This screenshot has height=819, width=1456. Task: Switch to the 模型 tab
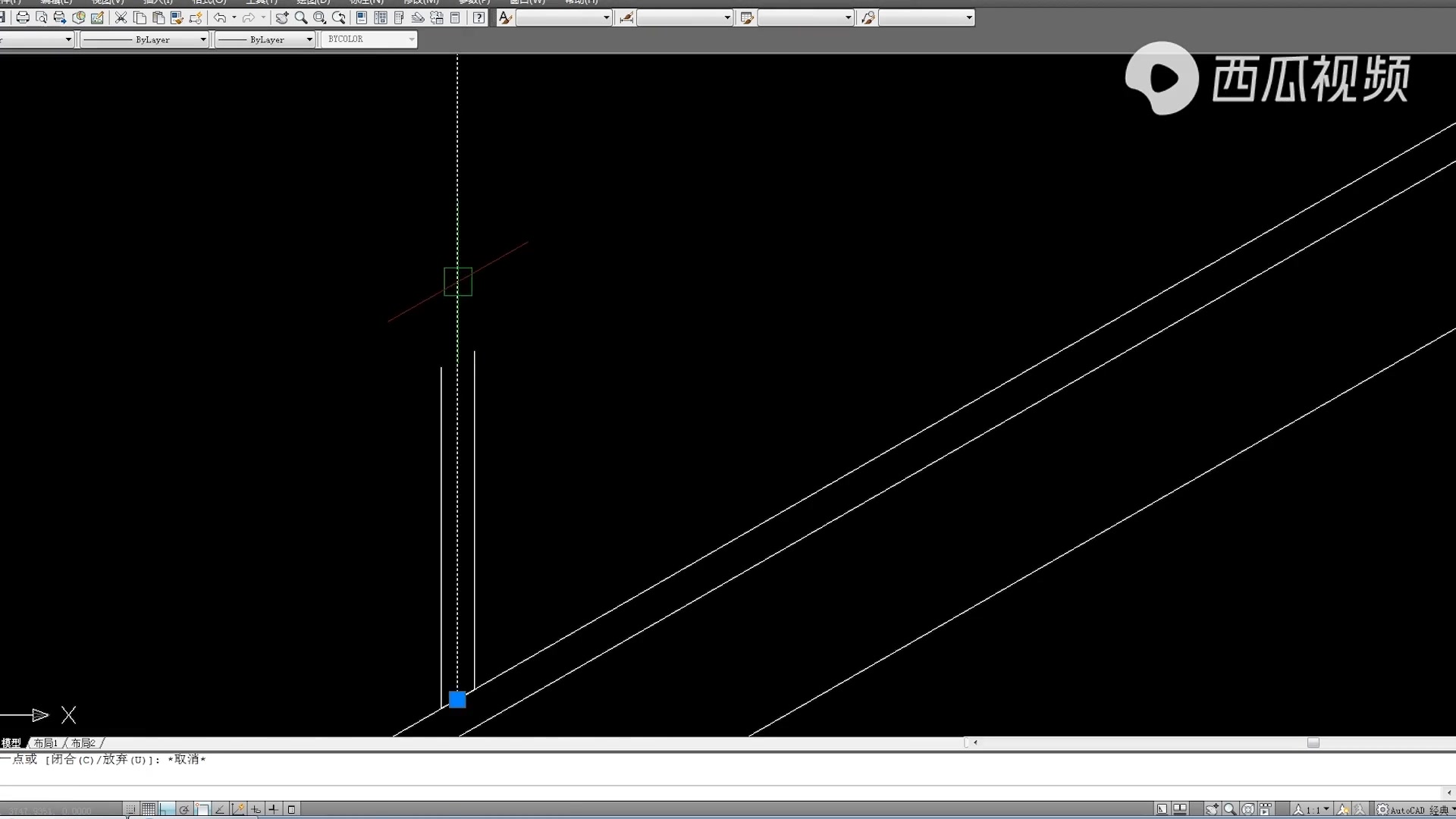coord(11,743)
